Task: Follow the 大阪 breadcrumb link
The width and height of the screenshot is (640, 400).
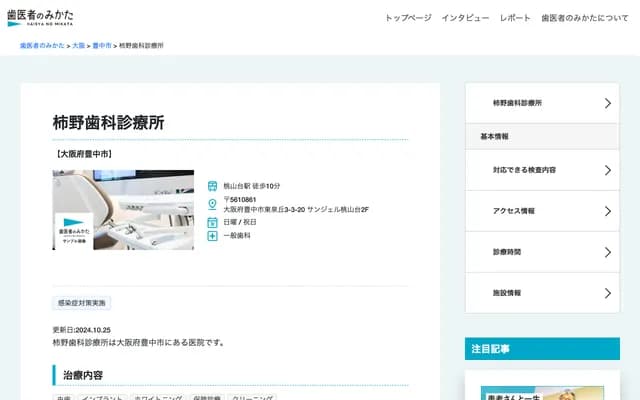Action: [78, 46]
